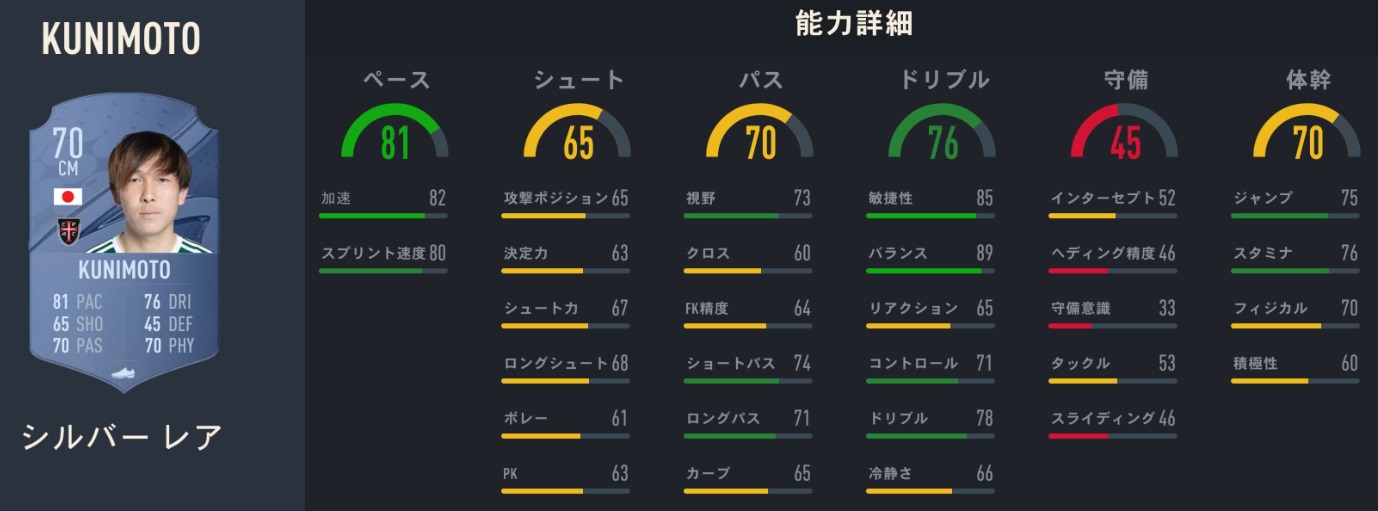Click the ドリブル gauge showing 76

click(x=942, y=135)
